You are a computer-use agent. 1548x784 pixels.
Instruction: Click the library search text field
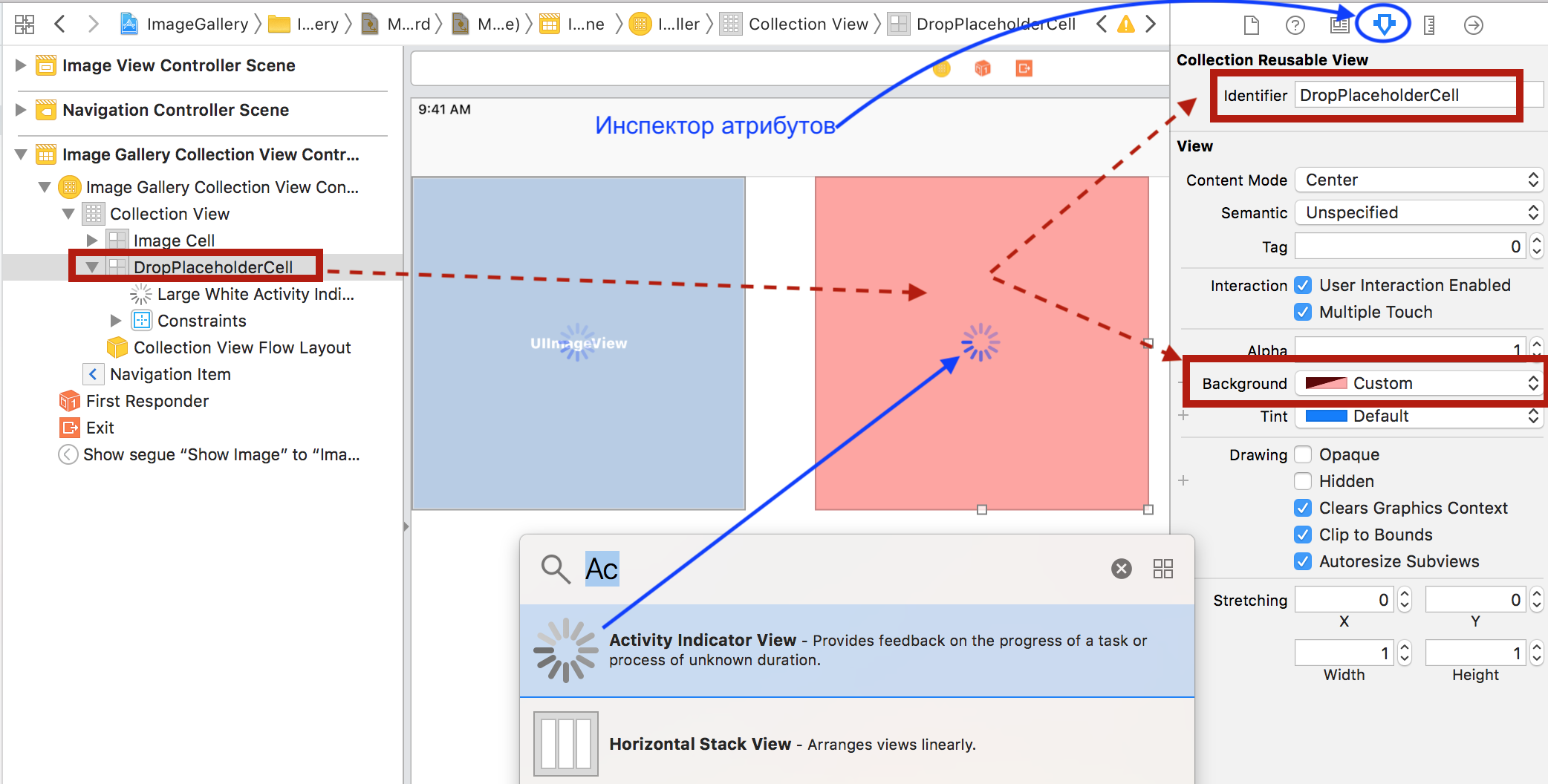point(843,569)
